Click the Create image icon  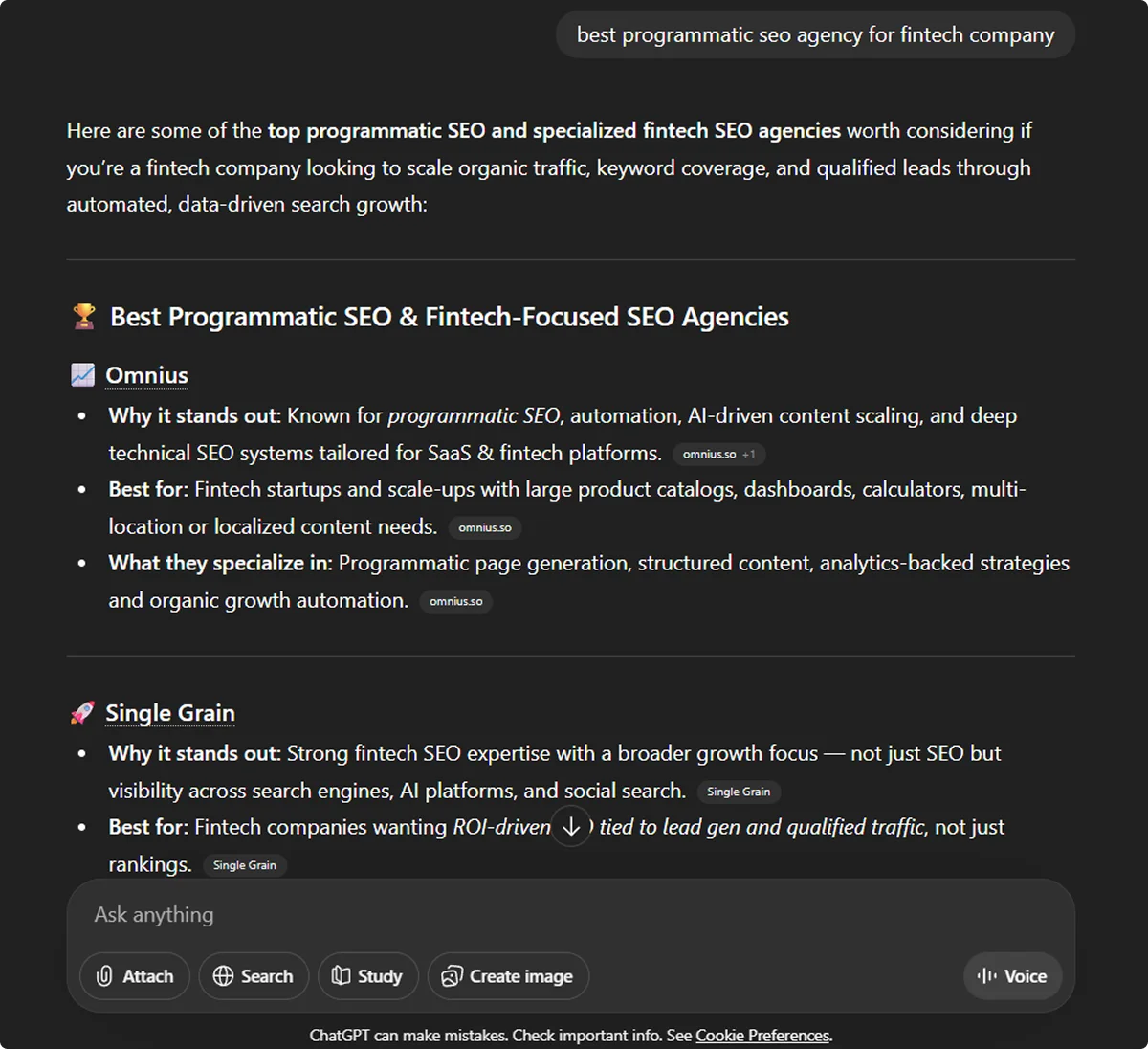click(452, 976)
